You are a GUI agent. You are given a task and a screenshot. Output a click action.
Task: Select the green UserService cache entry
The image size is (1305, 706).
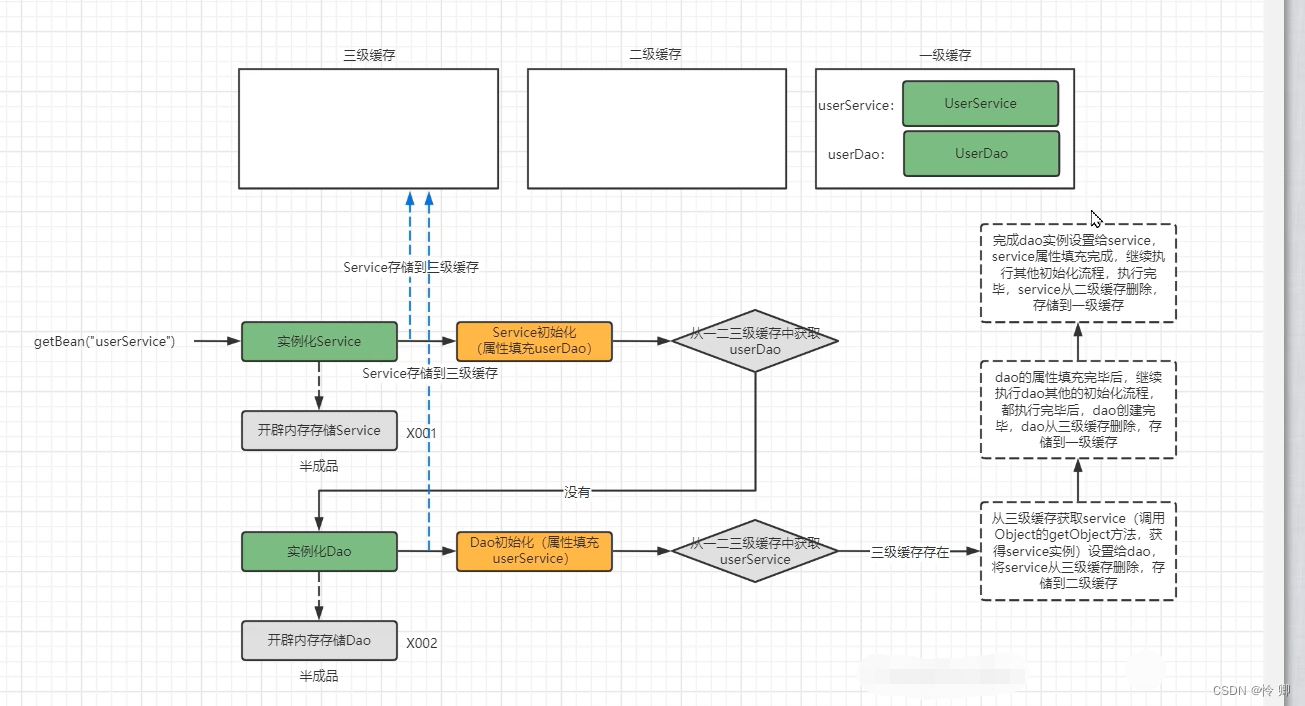(980, 103)
